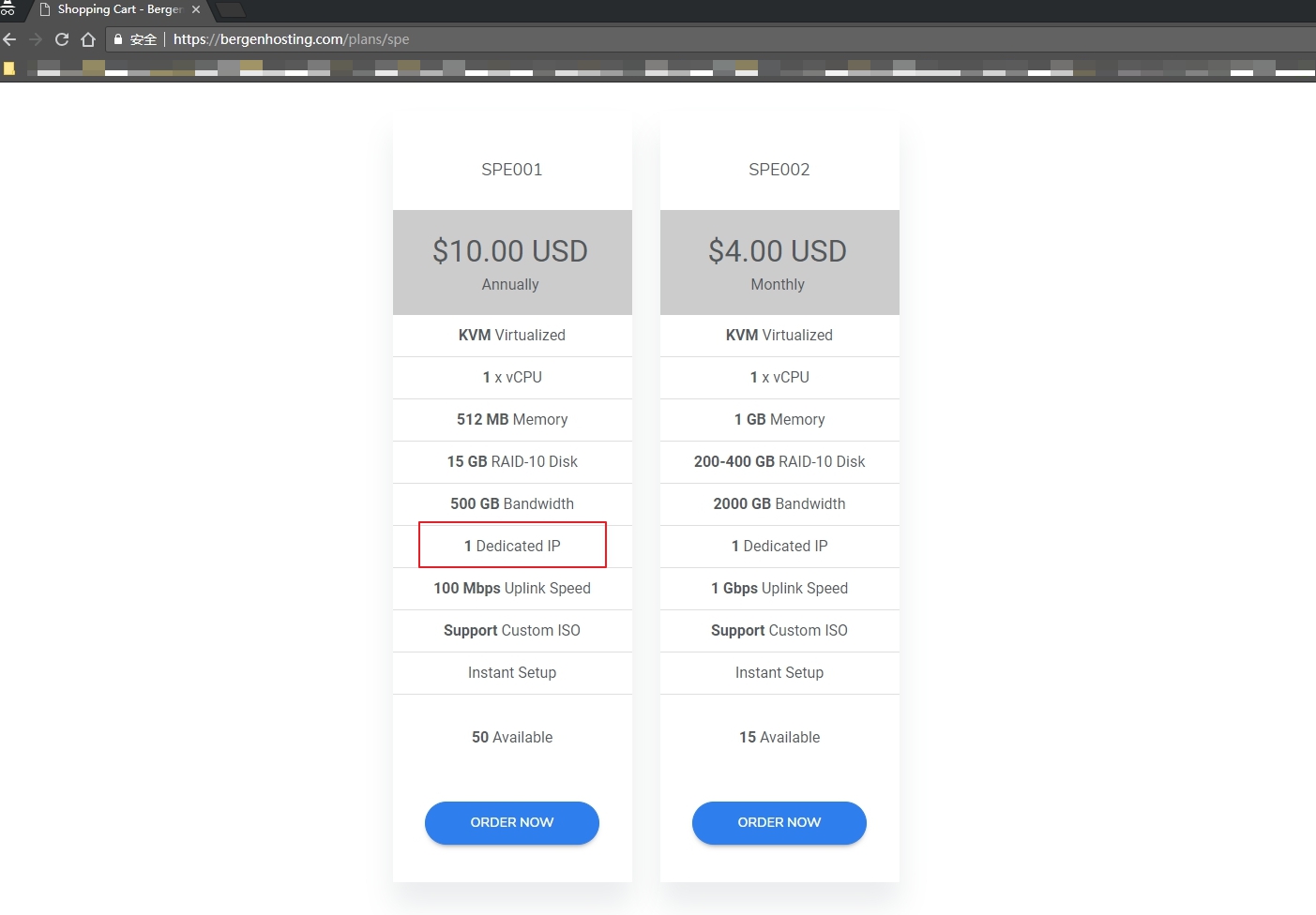
Task: Click the browser back arrow
Action: pyautogui.click(x=9, y=39)
